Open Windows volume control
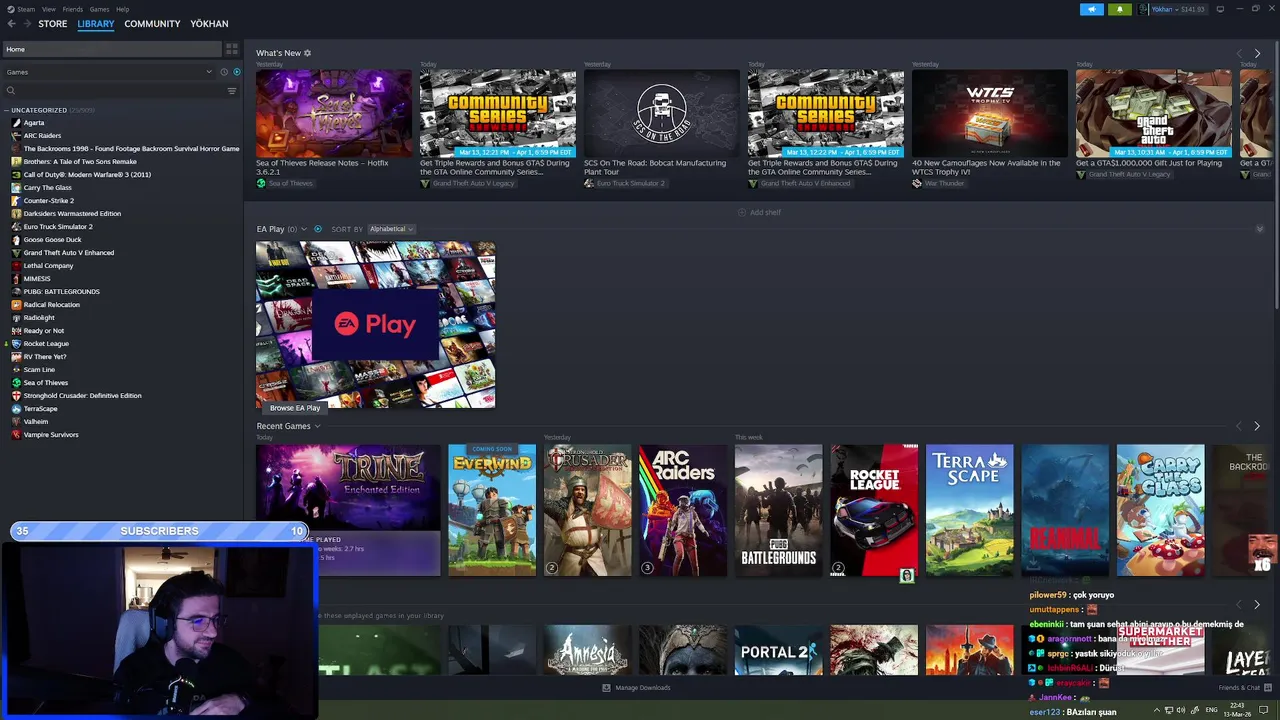 [x=1181, y=710]
